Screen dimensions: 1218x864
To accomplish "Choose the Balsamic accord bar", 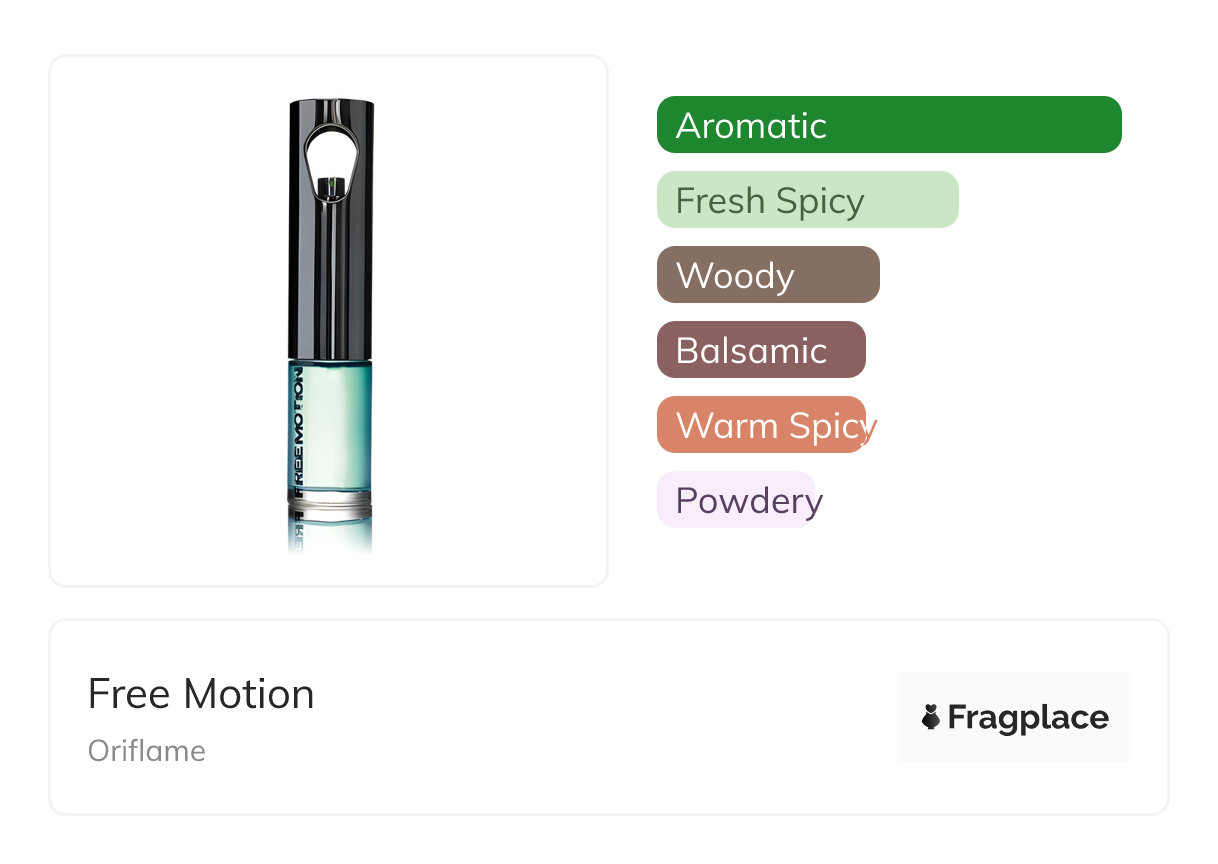I will (760, 350).
